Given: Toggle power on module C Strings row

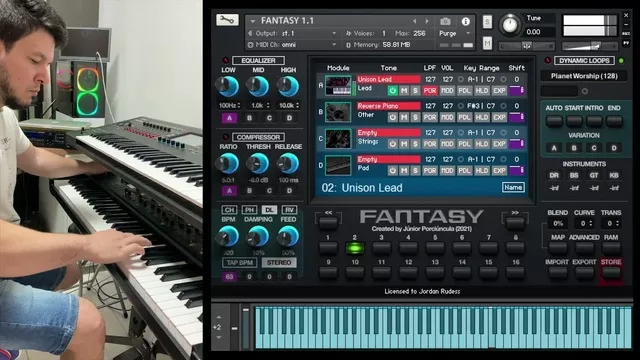Looking at the screenshot, I should 392,144.
